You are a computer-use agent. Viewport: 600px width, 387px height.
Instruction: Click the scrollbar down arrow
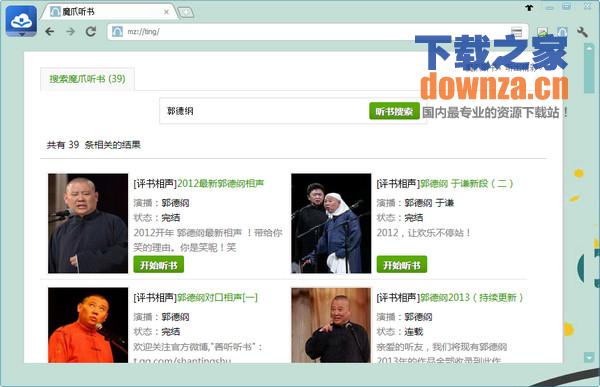click(589, 358)
